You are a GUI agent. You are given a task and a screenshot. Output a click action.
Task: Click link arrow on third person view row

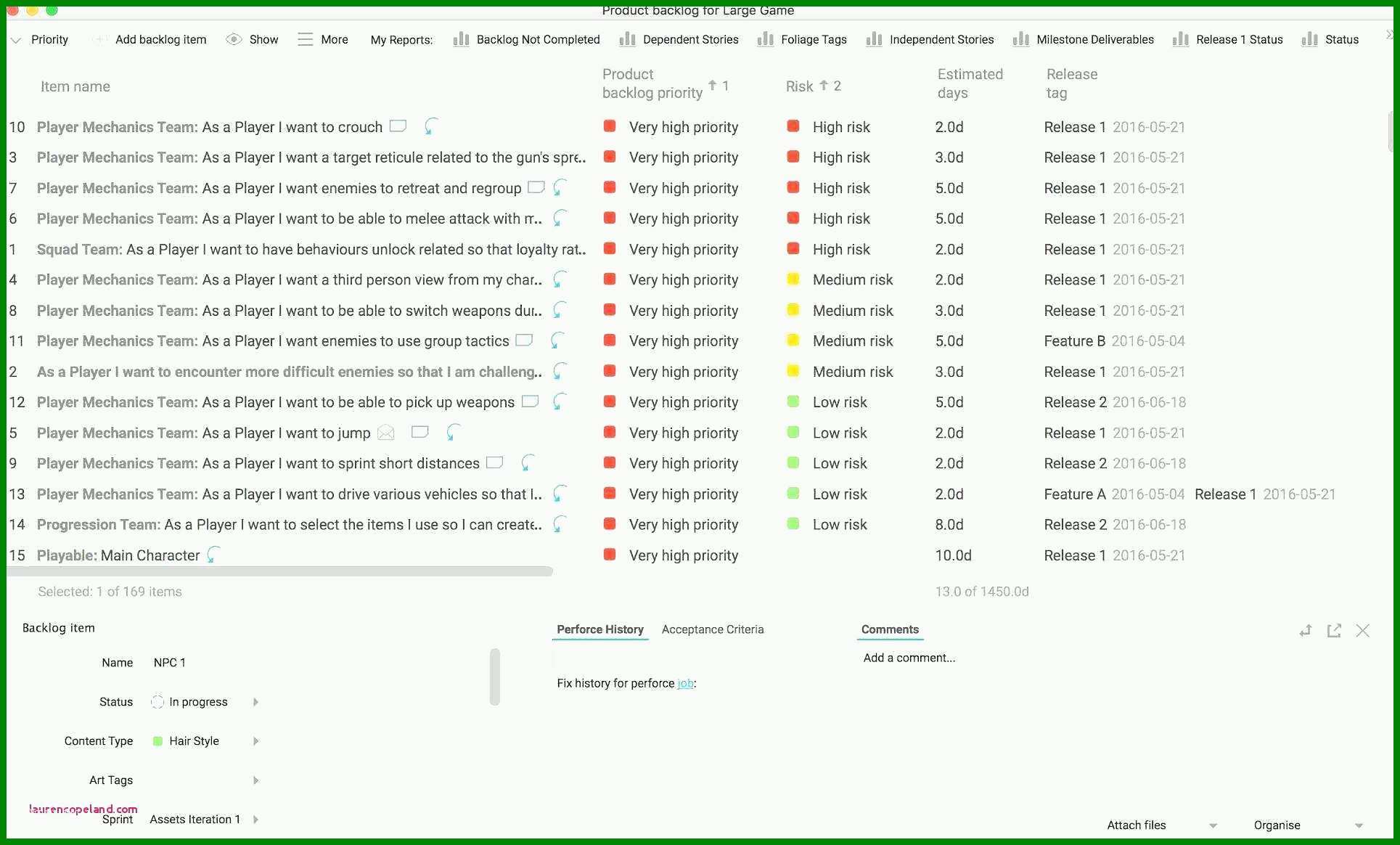click(x=560, y=279)
